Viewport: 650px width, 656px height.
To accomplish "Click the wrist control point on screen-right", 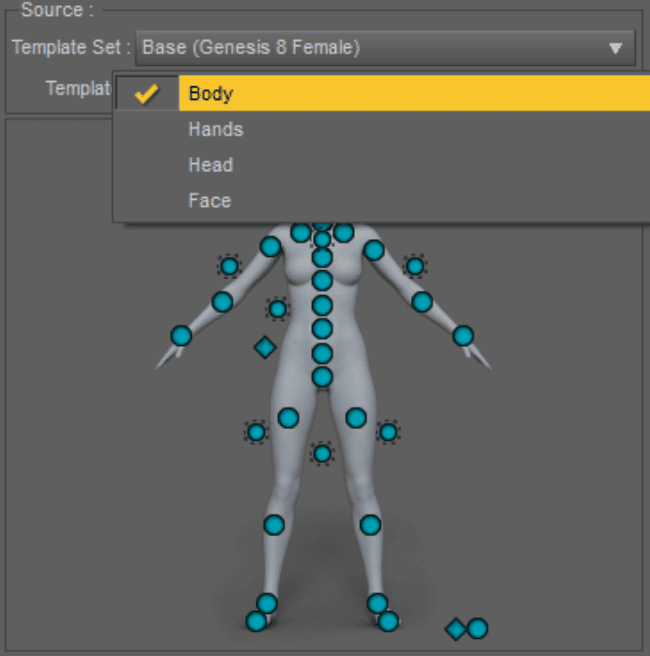I will click(463, 336).
